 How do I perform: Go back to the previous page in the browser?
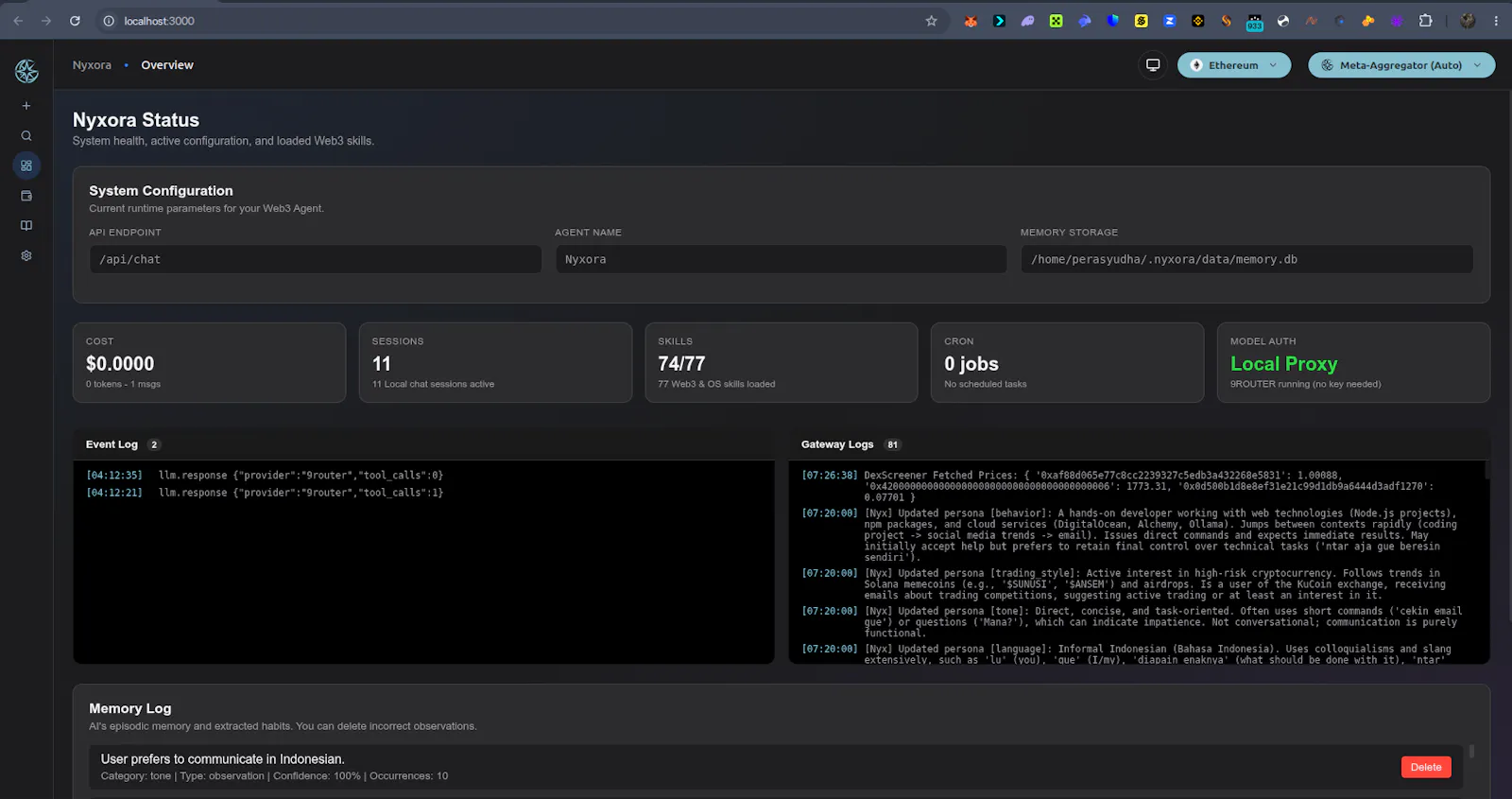coord(18,21)
